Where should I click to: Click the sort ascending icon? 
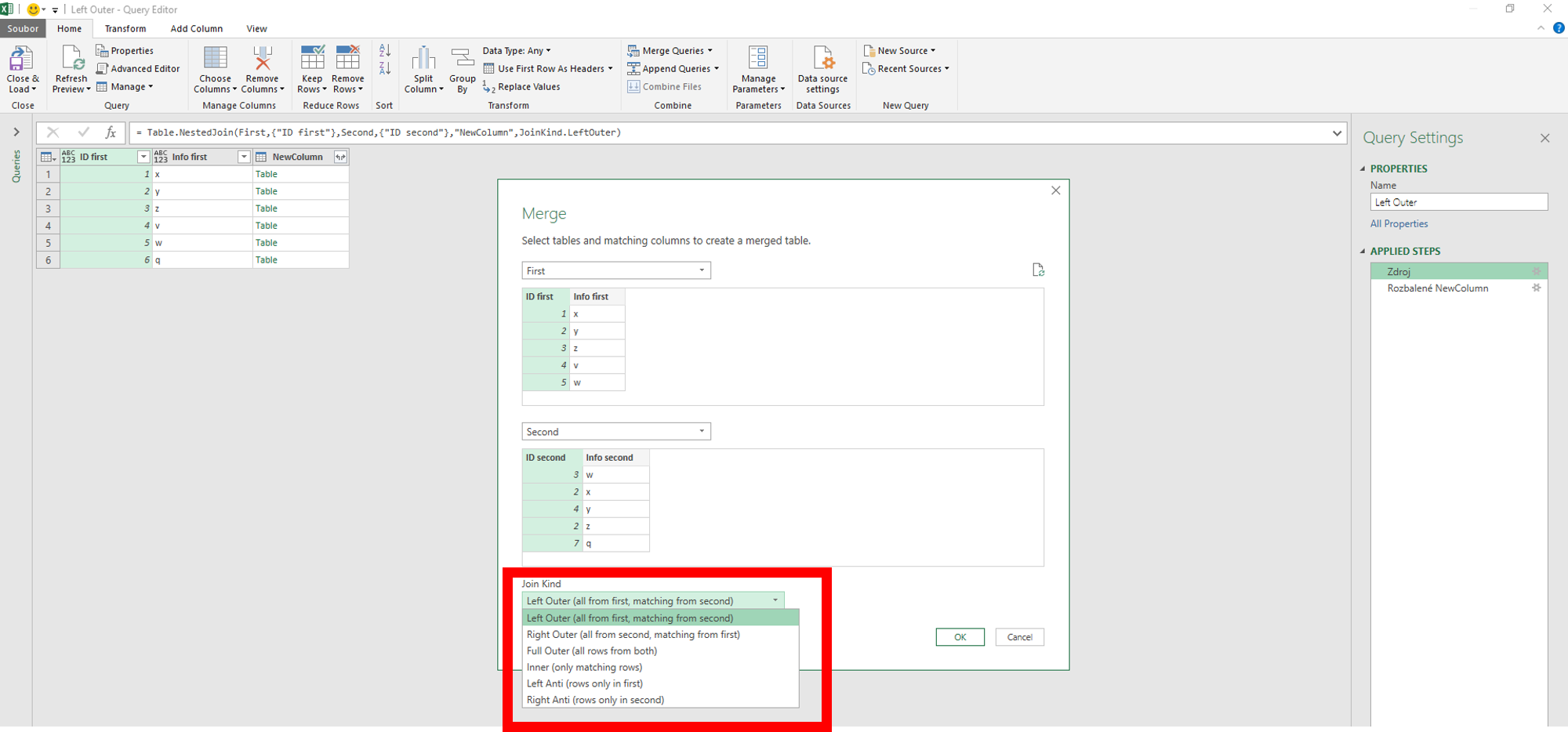[385, 51]
